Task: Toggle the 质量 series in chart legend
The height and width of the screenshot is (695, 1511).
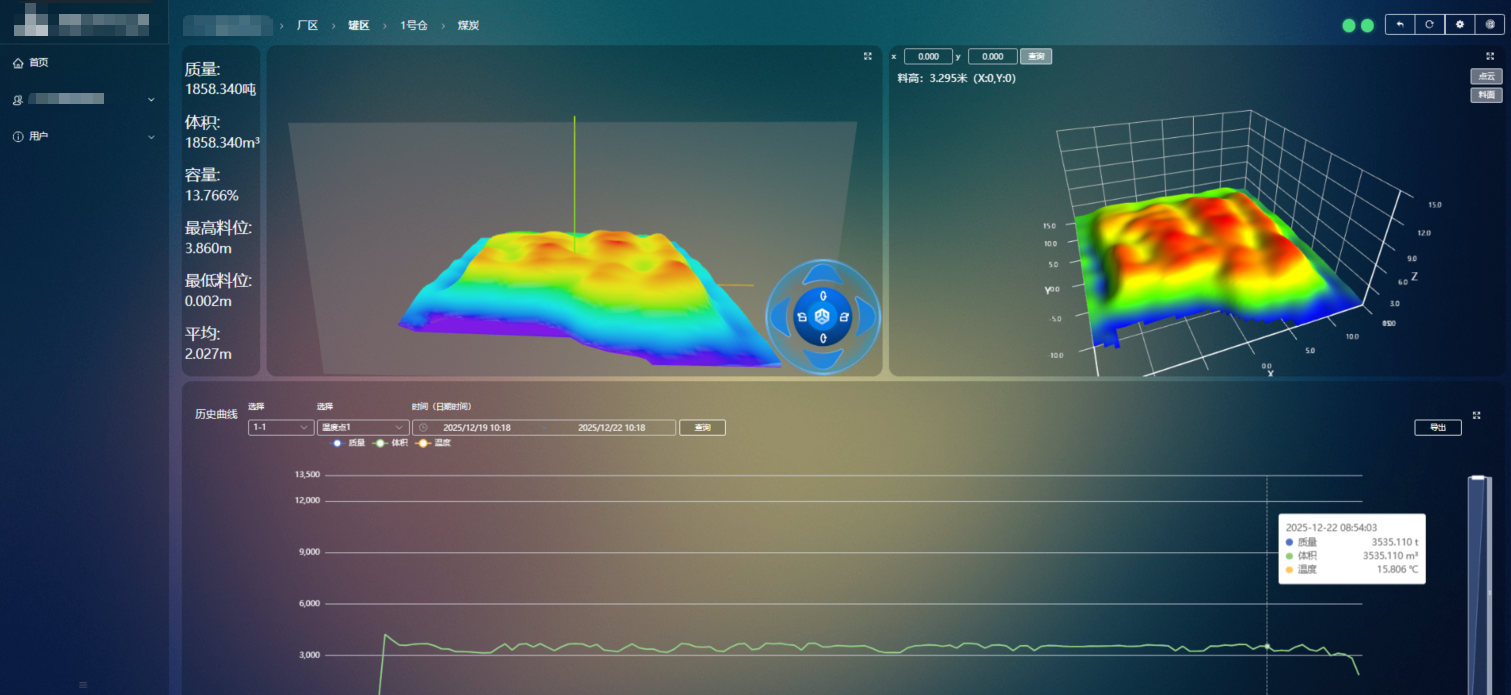Action: (346, 442)
